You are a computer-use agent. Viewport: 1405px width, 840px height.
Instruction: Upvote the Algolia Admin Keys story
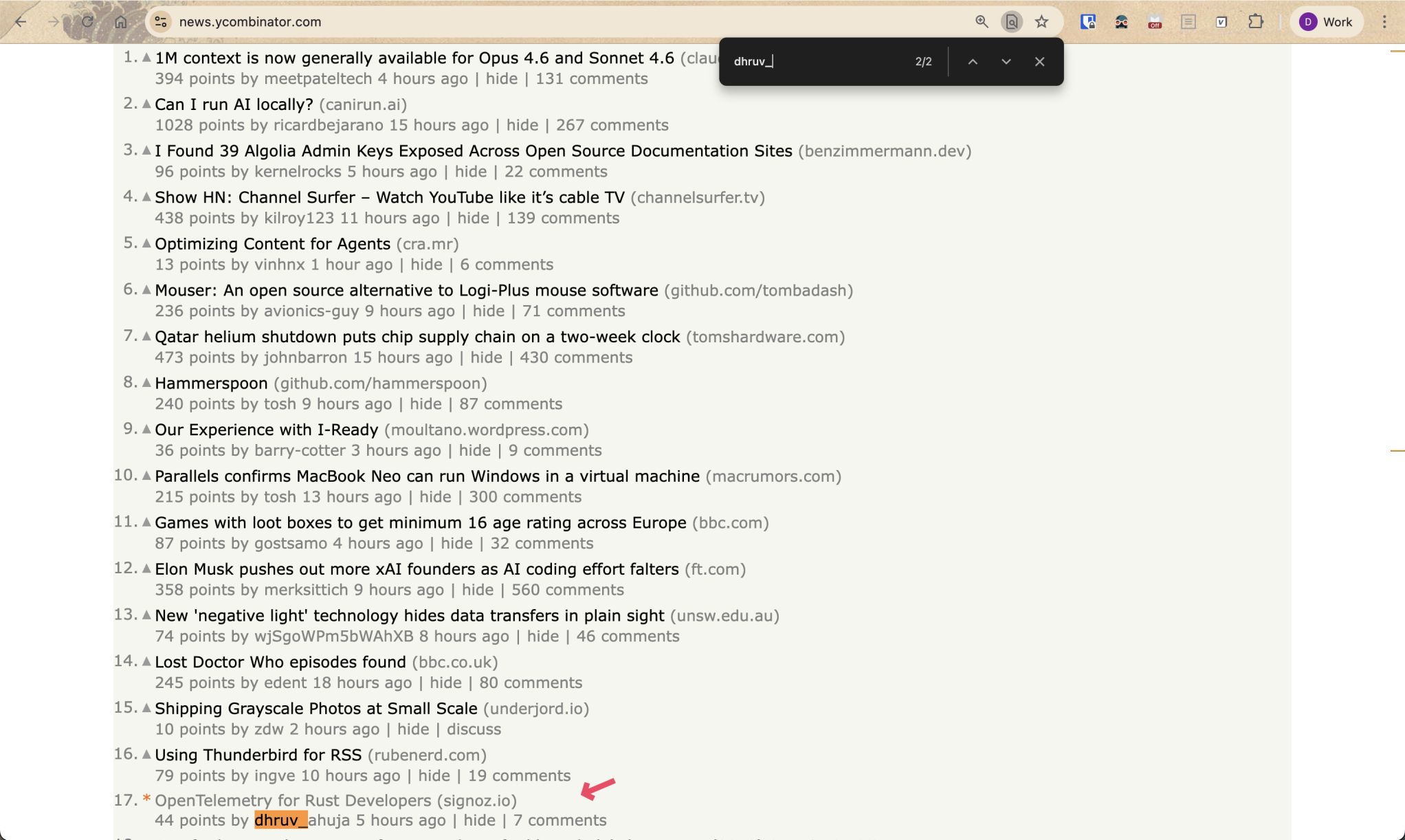pos(146,151)
